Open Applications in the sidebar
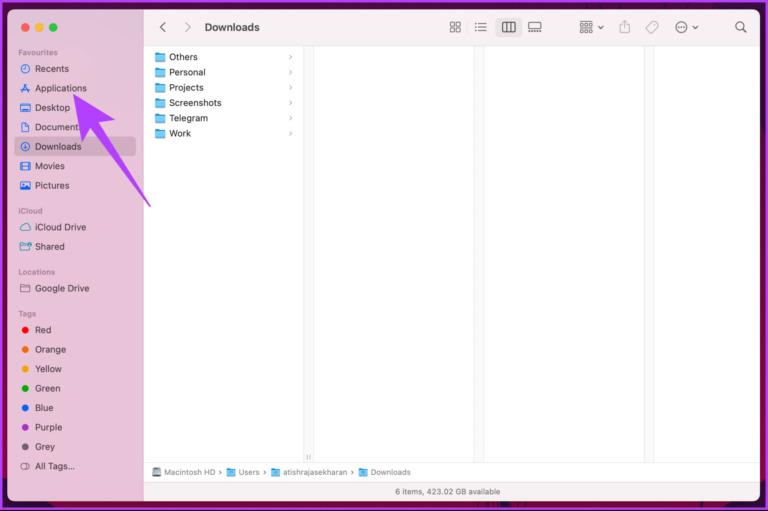This screenshot has width=768, height=511. click(75, 88)
